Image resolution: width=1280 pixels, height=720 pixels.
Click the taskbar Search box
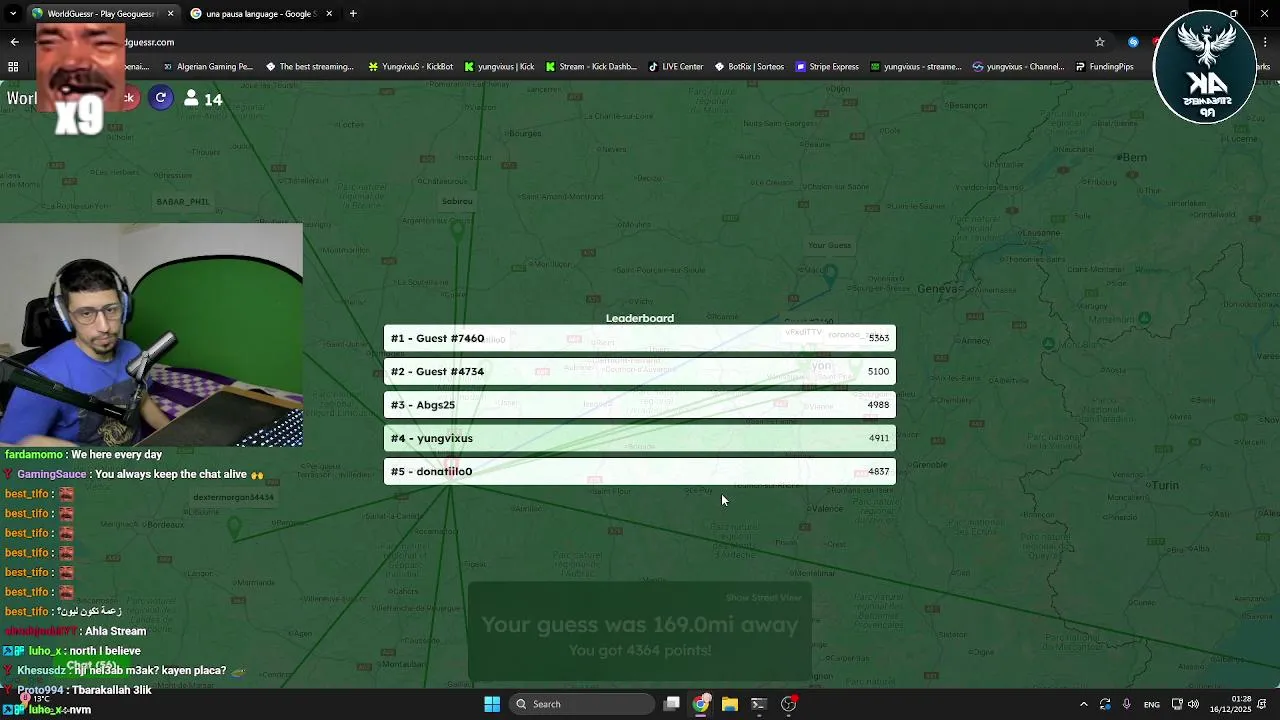tap(583, 704)
